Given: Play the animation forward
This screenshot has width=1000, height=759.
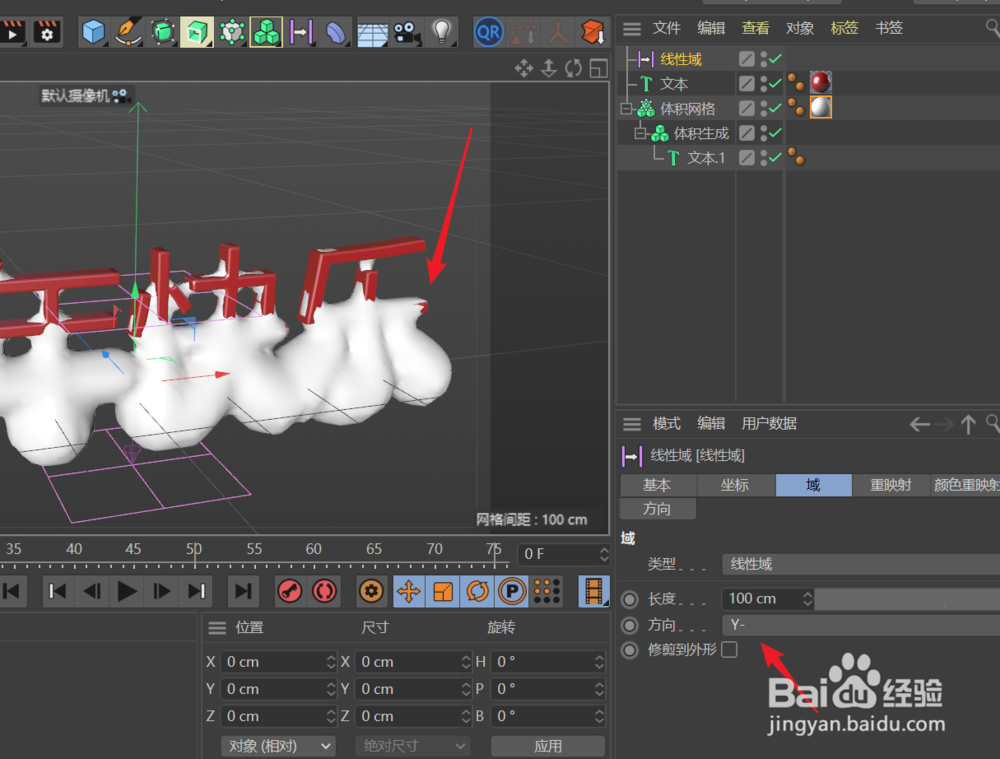Looking at the screenshot, I should (x=127, y=591).
